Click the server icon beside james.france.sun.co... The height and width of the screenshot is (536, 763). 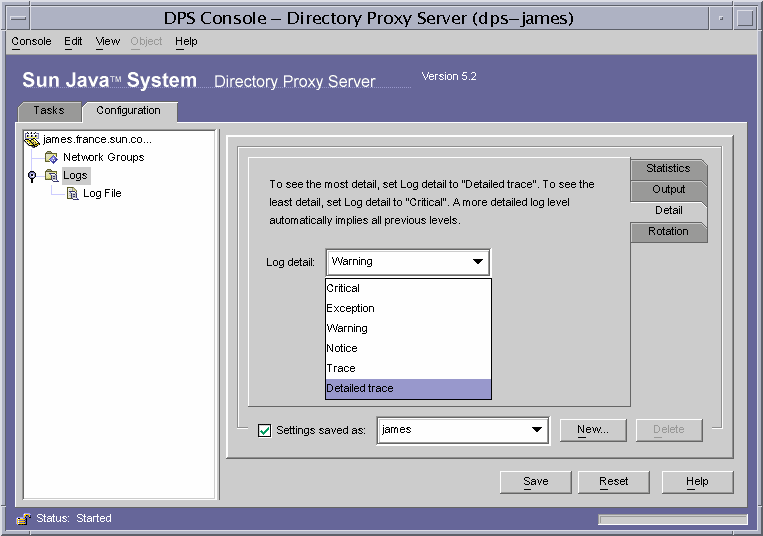32,139
